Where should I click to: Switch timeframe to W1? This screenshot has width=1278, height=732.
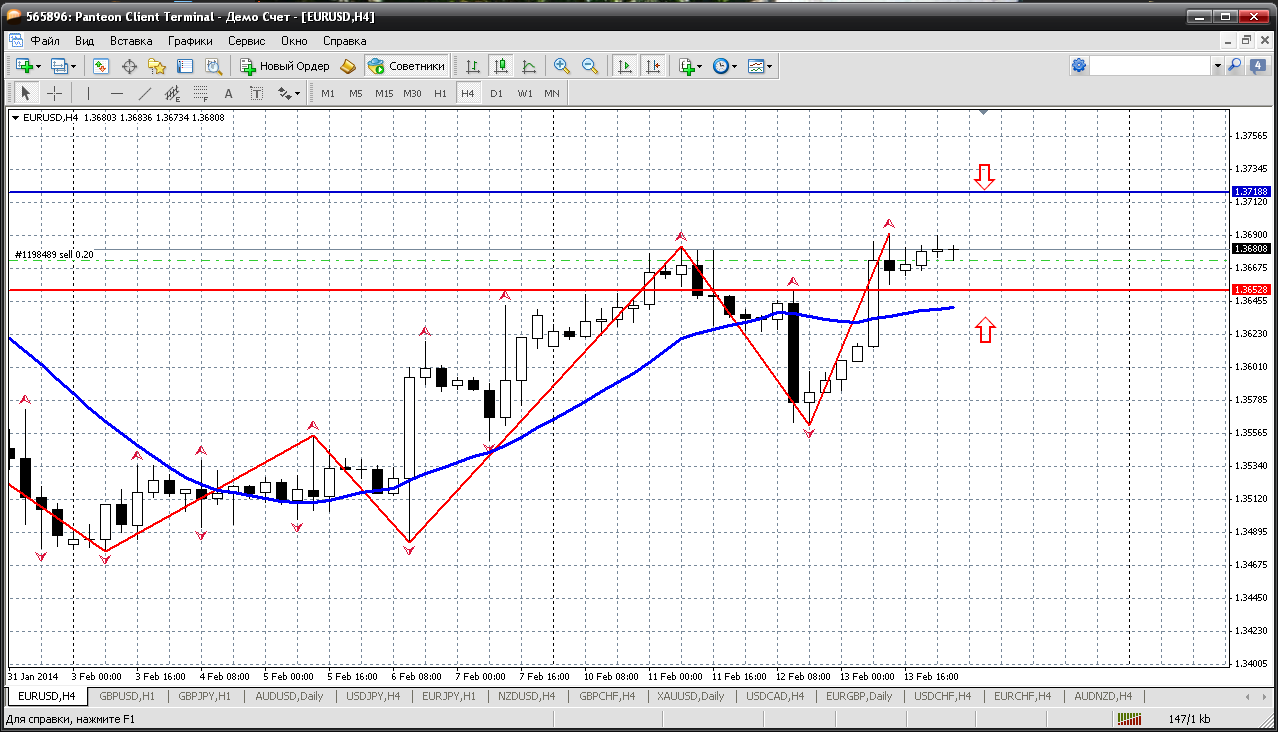click(524, 93)
